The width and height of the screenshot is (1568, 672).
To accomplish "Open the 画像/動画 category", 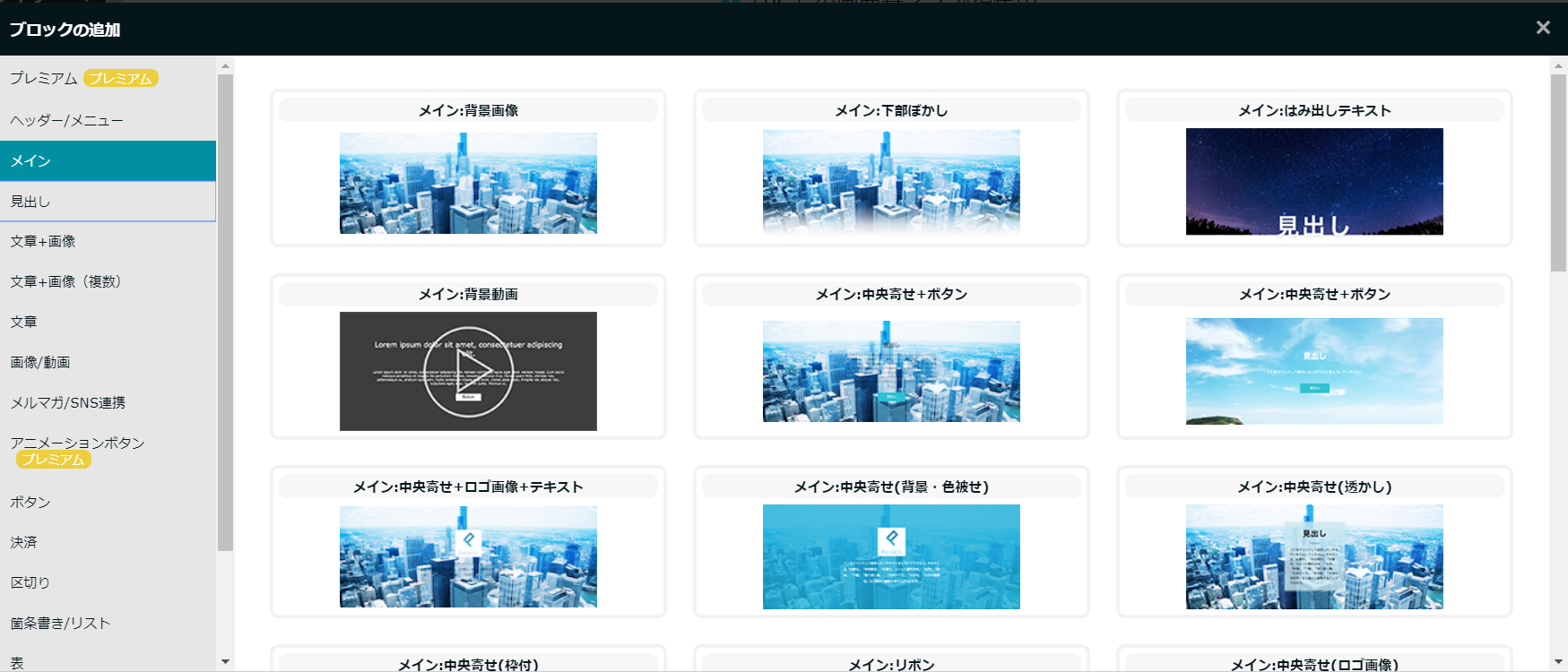I will point(108,362).
